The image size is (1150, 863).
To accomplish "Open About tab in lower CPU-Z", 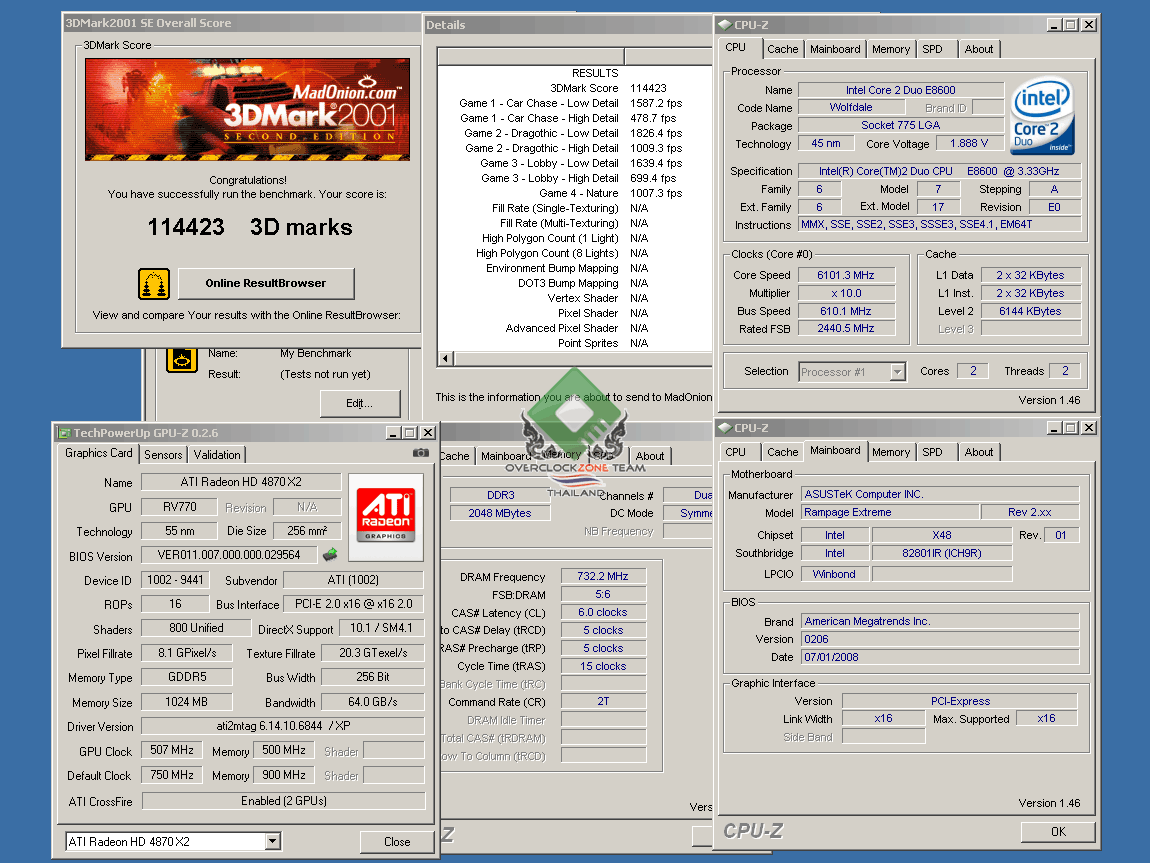I will (x=978, y=452).
